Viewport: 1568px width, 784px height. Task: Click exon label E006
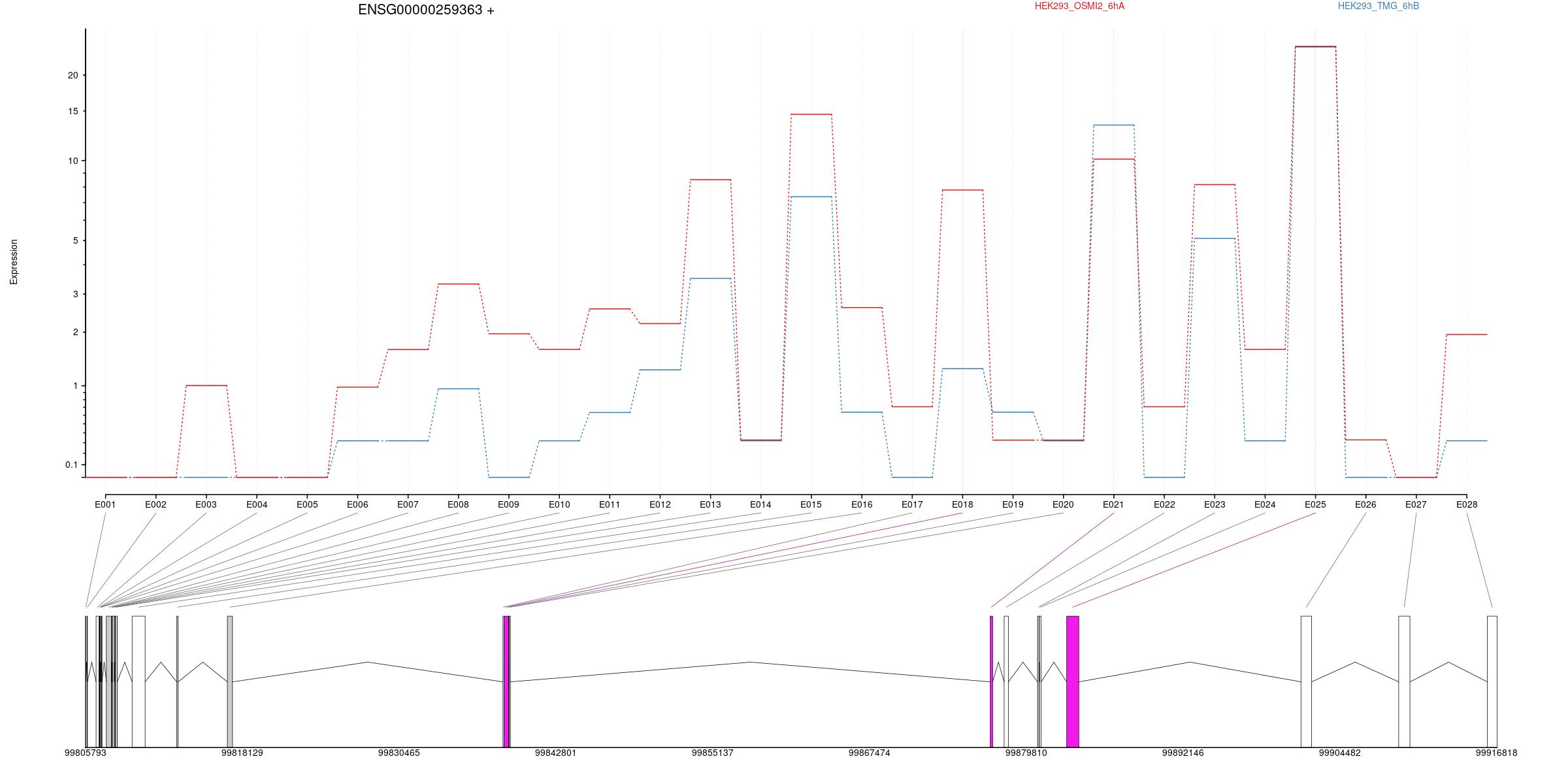(357, 504)
